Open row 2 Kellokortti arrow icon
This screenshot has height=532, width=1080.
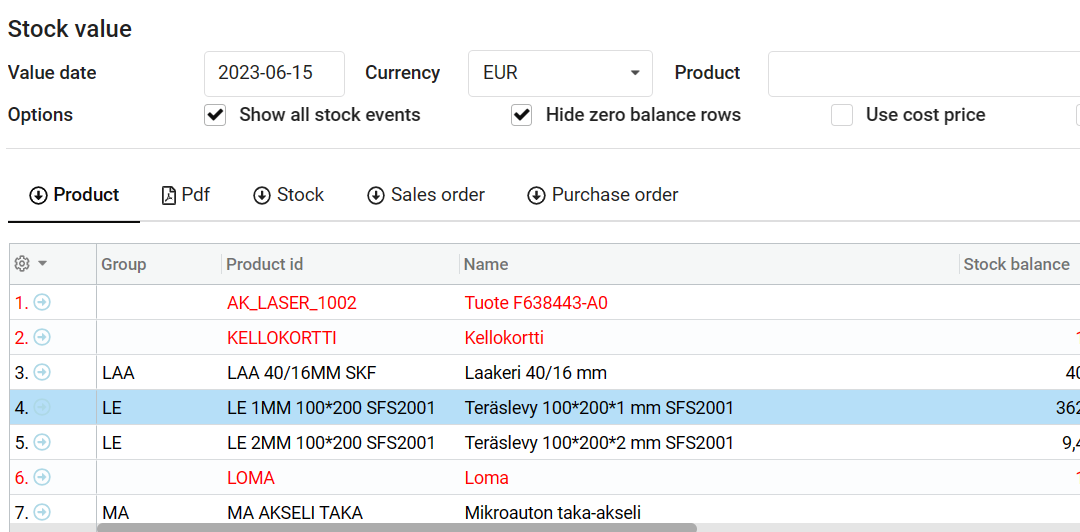click(42, 337)
